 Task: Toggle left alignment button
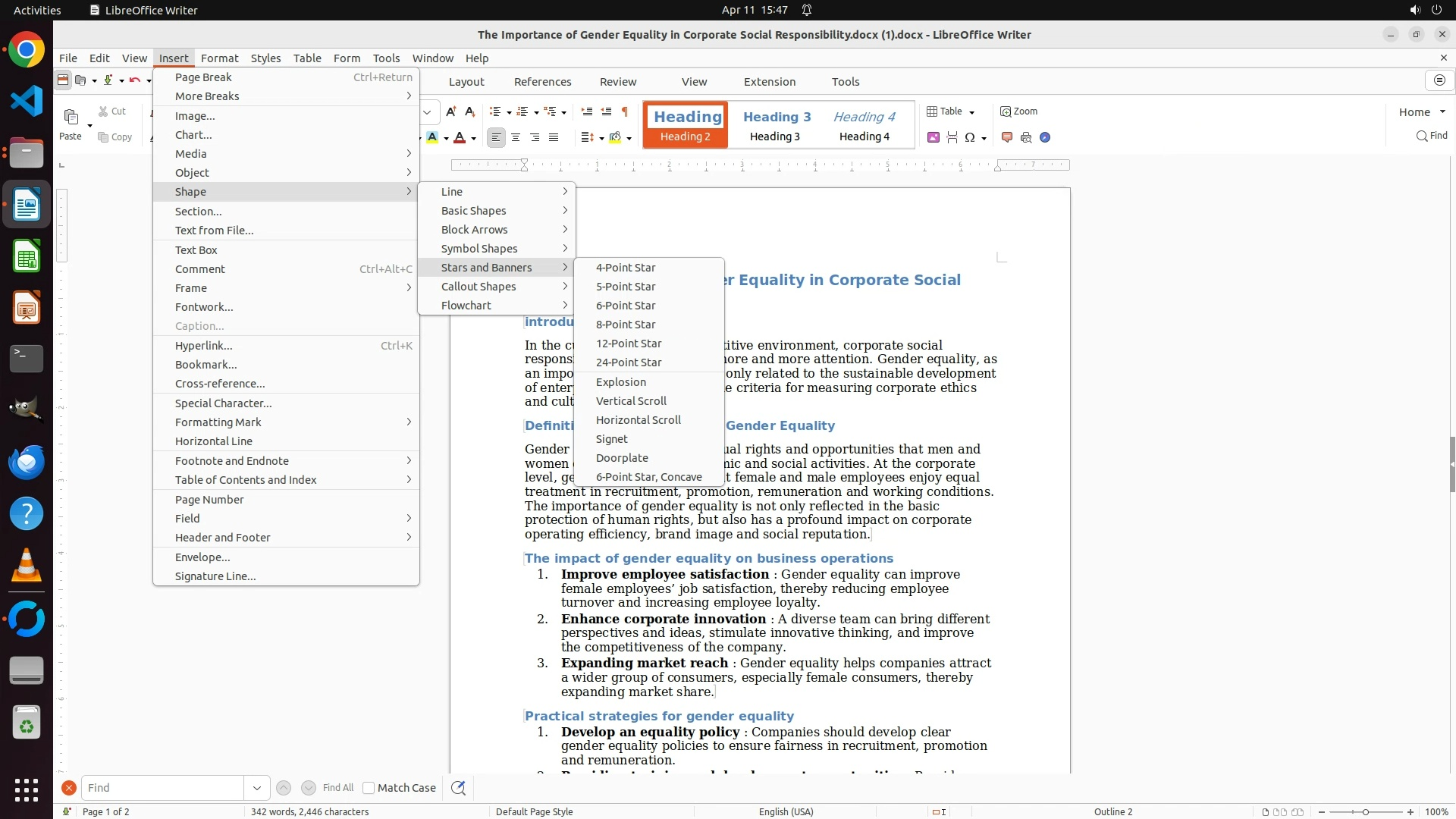496,137
